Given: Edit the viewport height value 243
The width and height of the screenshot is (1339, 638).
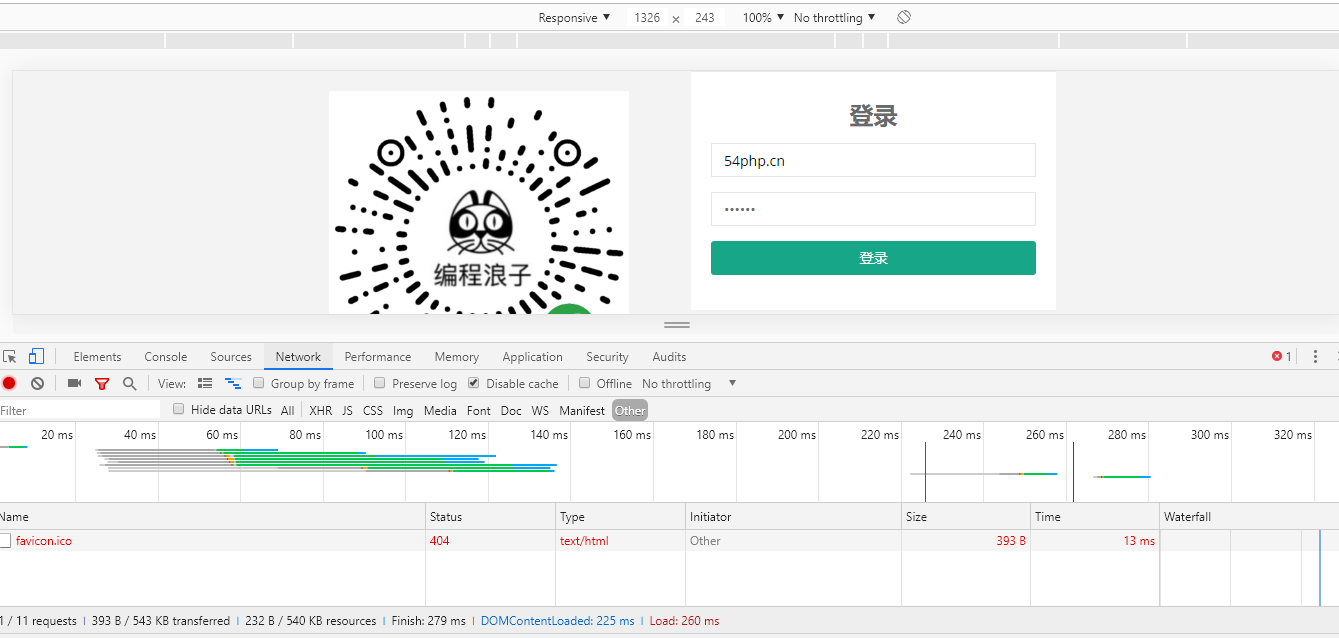Looking at the screenshot, I should 705,17.
